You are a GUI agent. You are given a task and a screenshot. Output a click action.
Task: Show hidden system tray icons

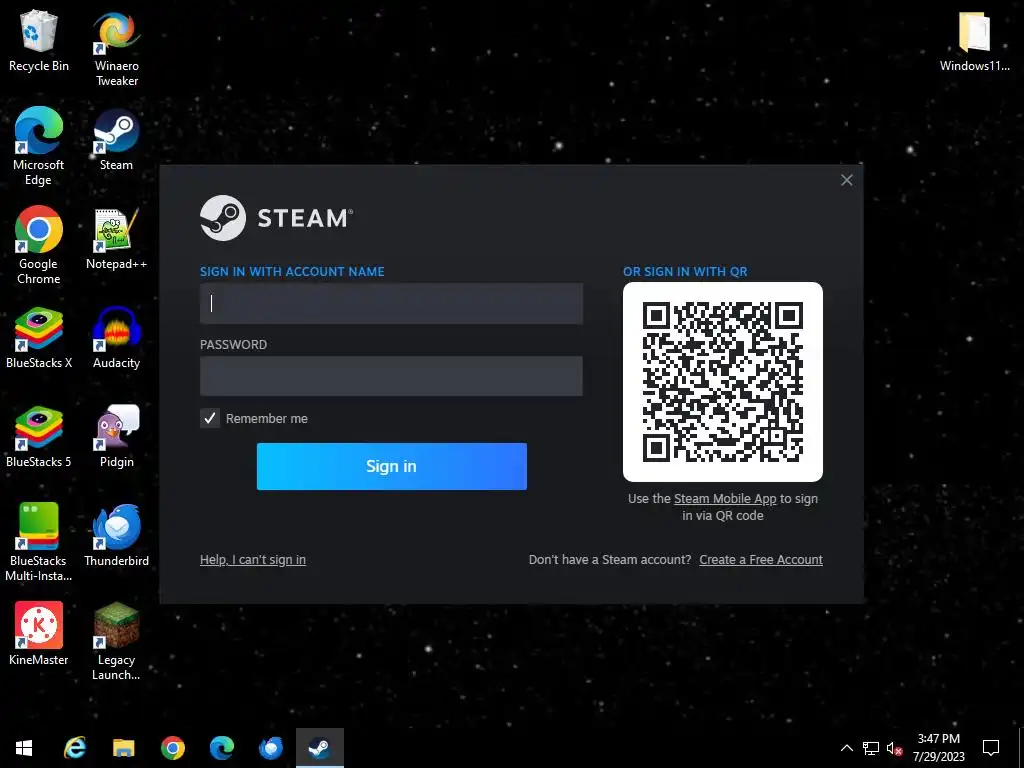pos(846,748)
